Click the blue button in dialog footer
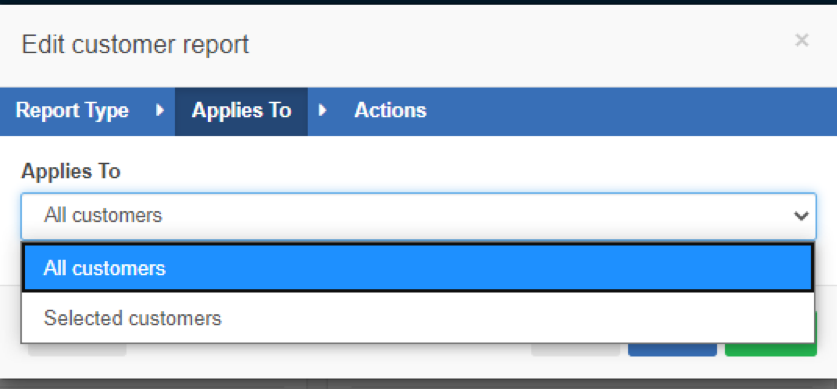The image size is (837, 389). pyautogui.click(x=672, y=350)
